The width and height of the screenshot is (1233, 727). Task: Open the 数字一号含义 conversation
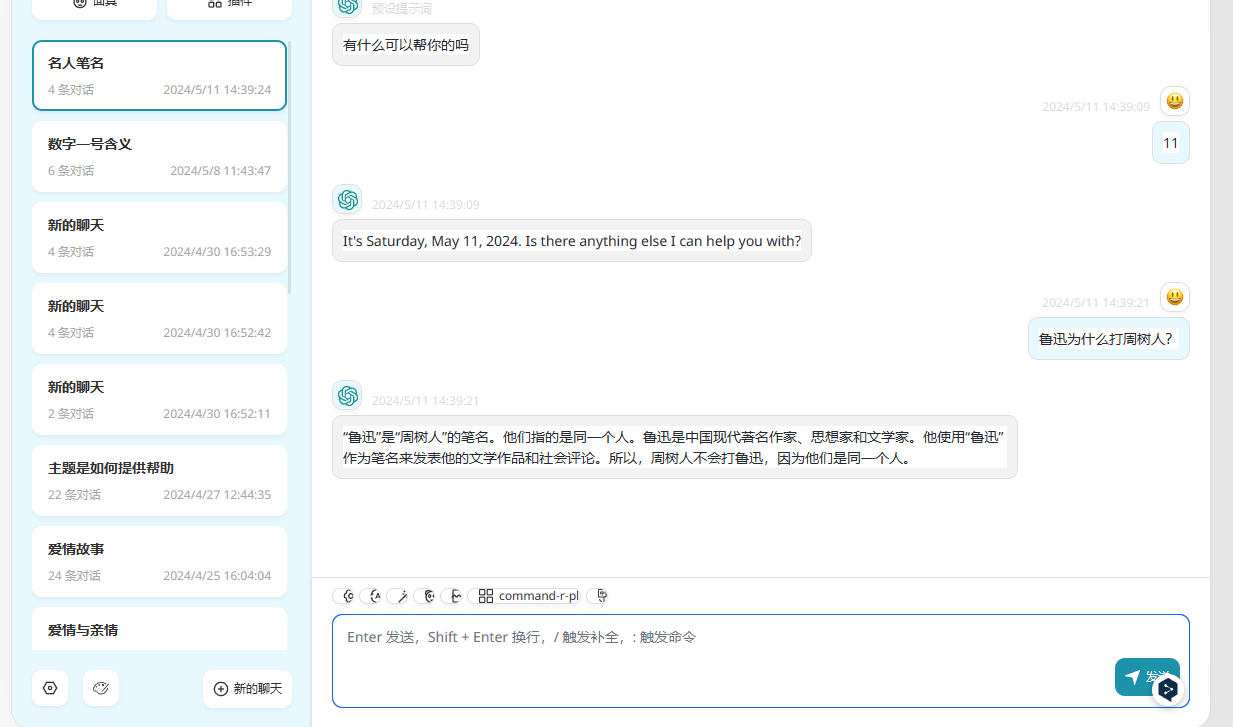tap(159, 156)
